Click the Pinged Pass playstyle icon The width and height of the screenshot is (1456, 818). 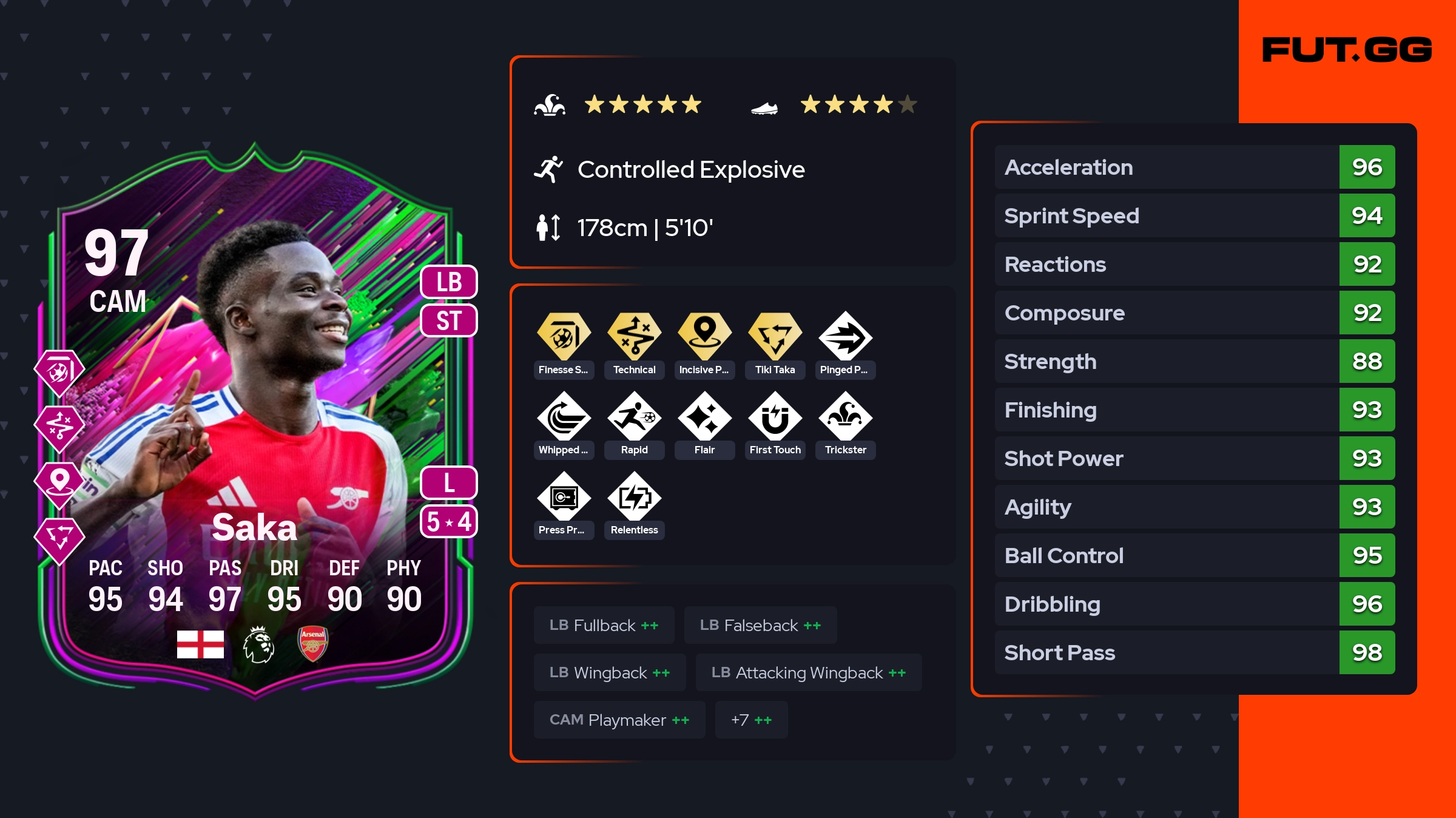pyautogui.click(x=845, y=336)
